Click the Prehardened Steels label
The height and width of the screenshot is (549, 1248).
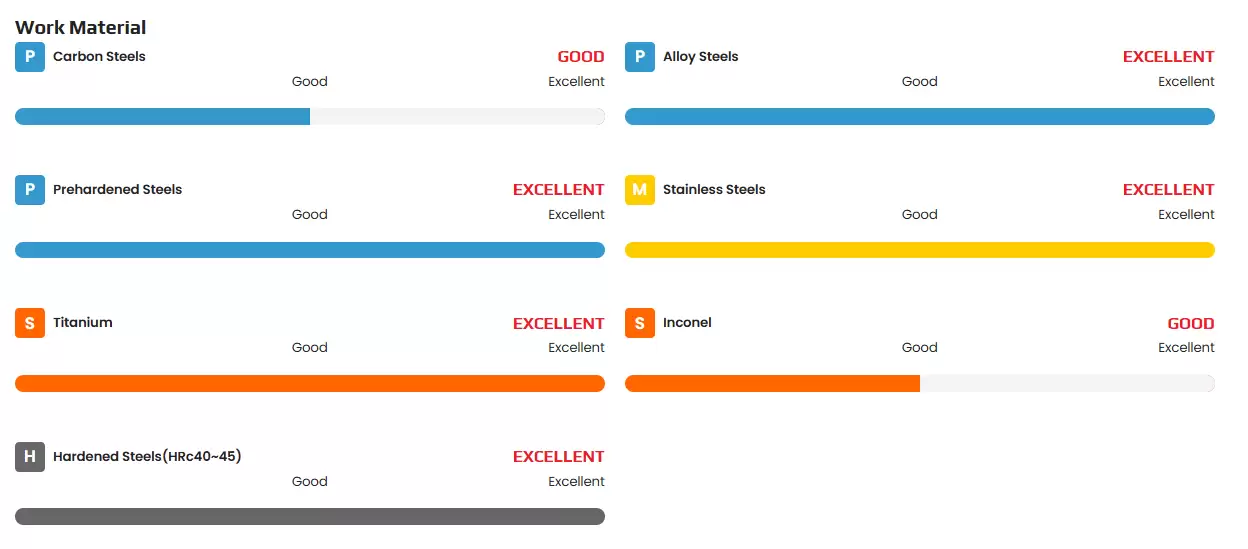click(x=117, y=190)
